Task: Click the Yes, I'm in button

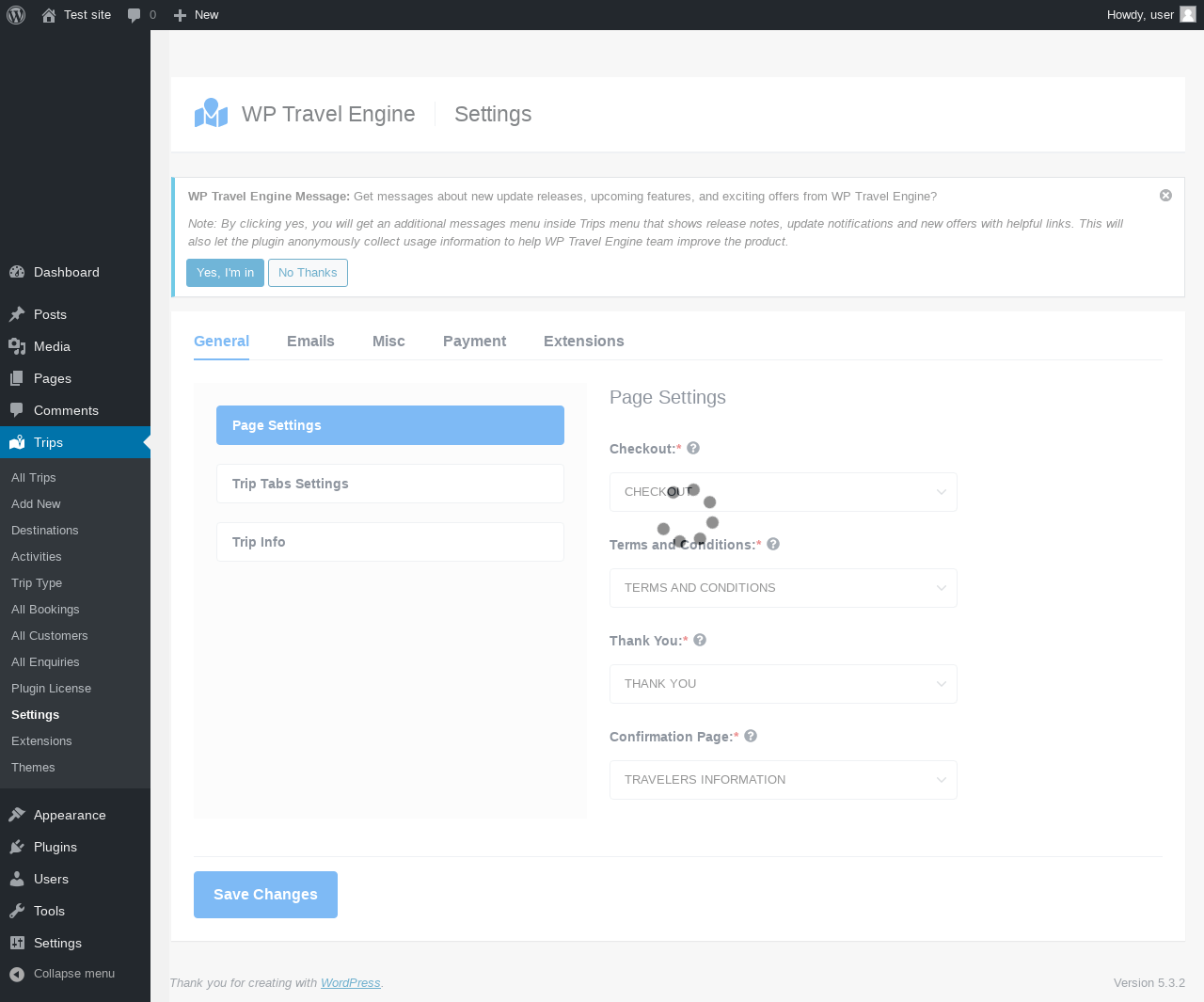Action: 225,273
